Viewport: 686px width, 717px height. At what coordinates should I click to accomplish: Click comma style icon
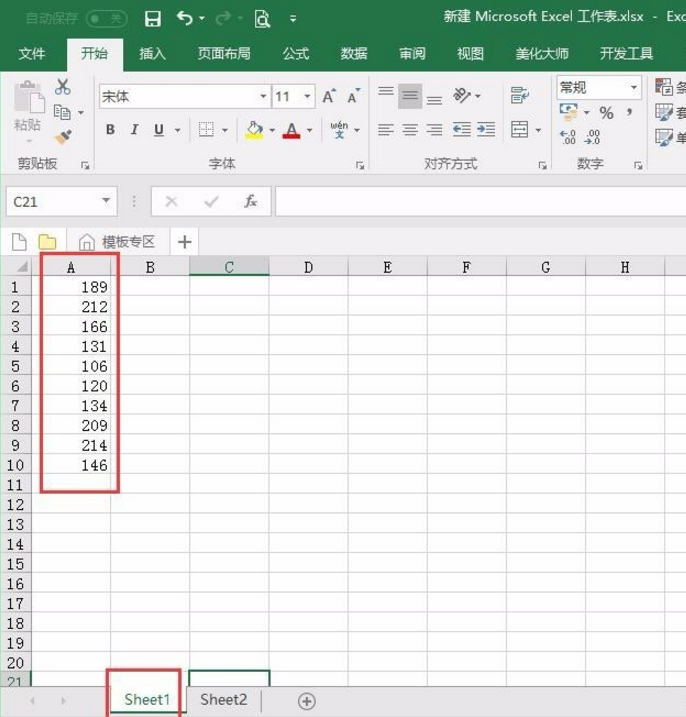630,112
